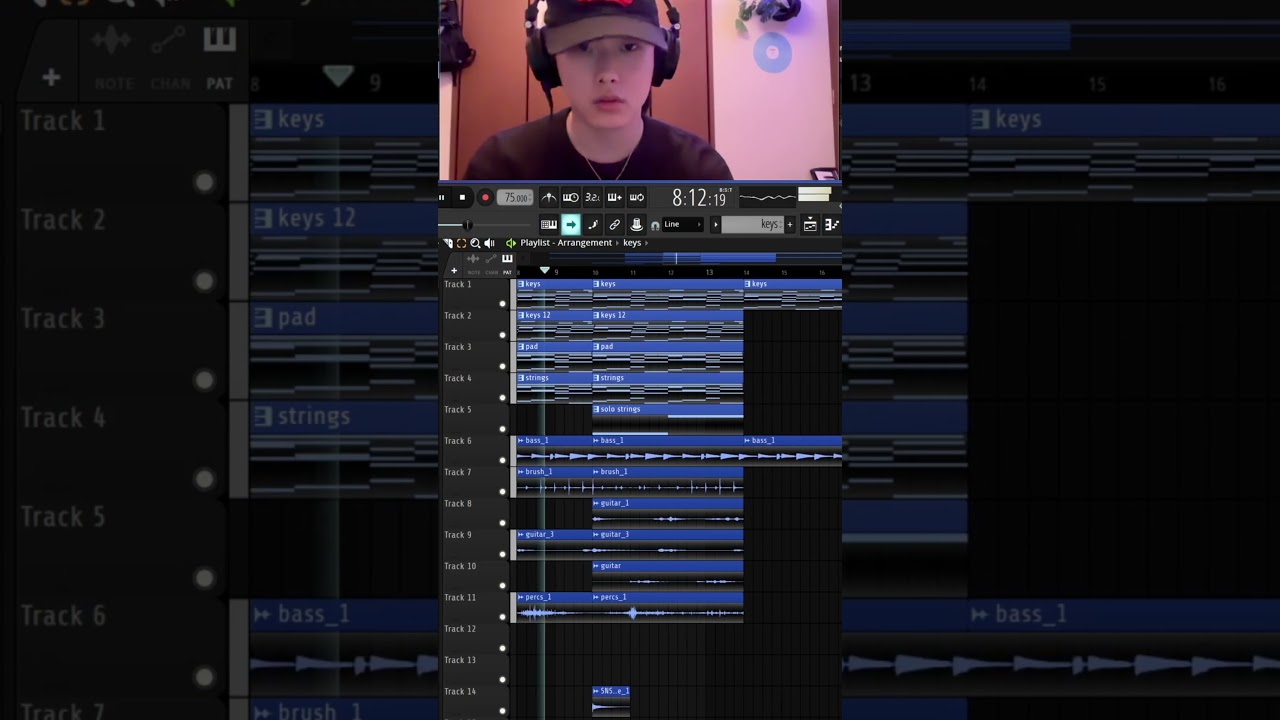The image size is (1280, 720).
Task: Click the link icon for note grouping
Action: [x=614, y=225]
